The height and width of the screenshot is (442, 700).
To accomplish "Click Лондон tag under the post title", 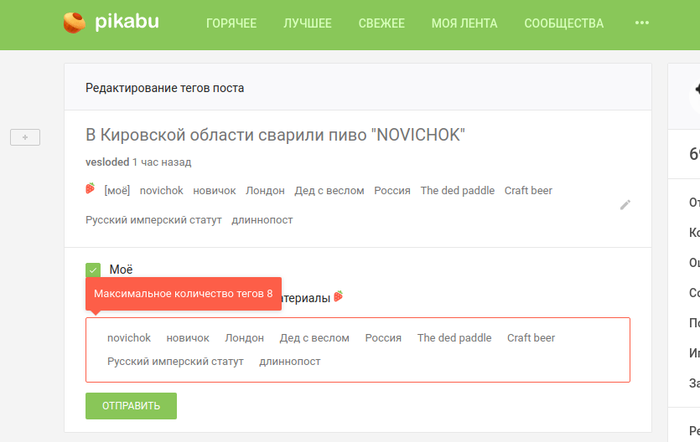I will (265, 191).
